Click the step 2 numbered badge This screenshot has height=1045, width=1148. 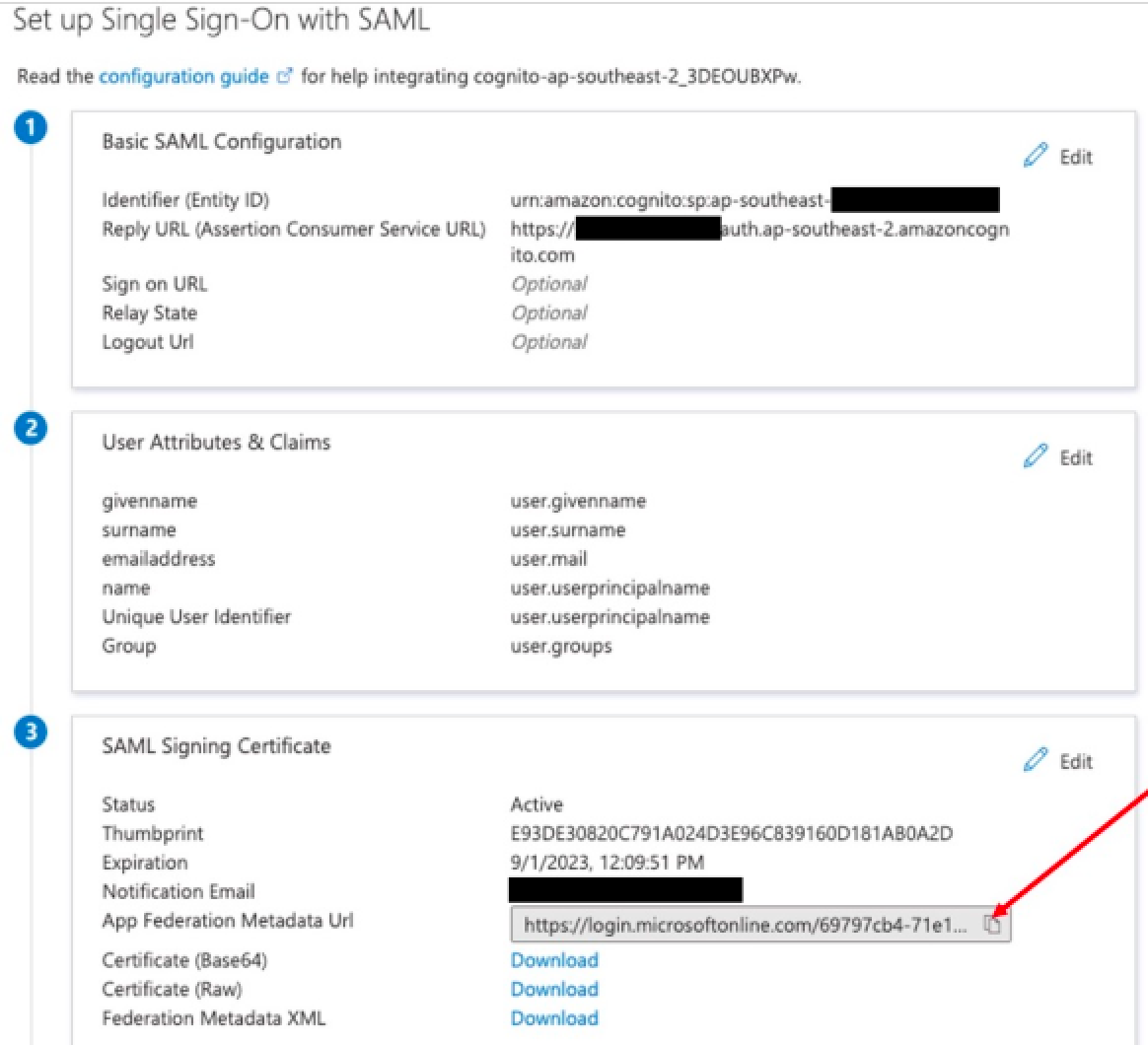coord(33,429)
